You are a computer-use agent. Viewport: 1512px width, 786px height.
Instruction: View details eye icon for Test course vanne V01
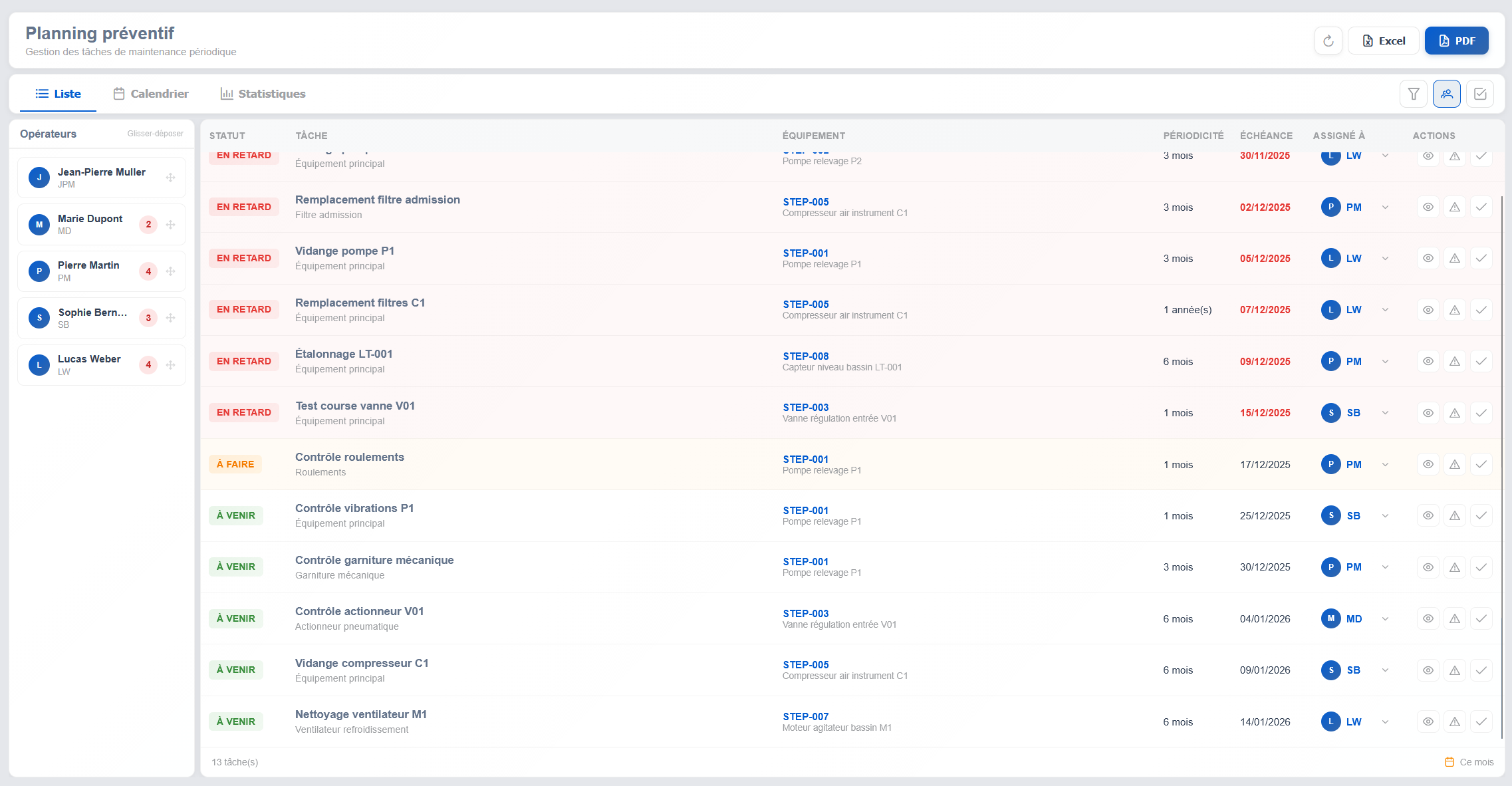coord(1428,413)
